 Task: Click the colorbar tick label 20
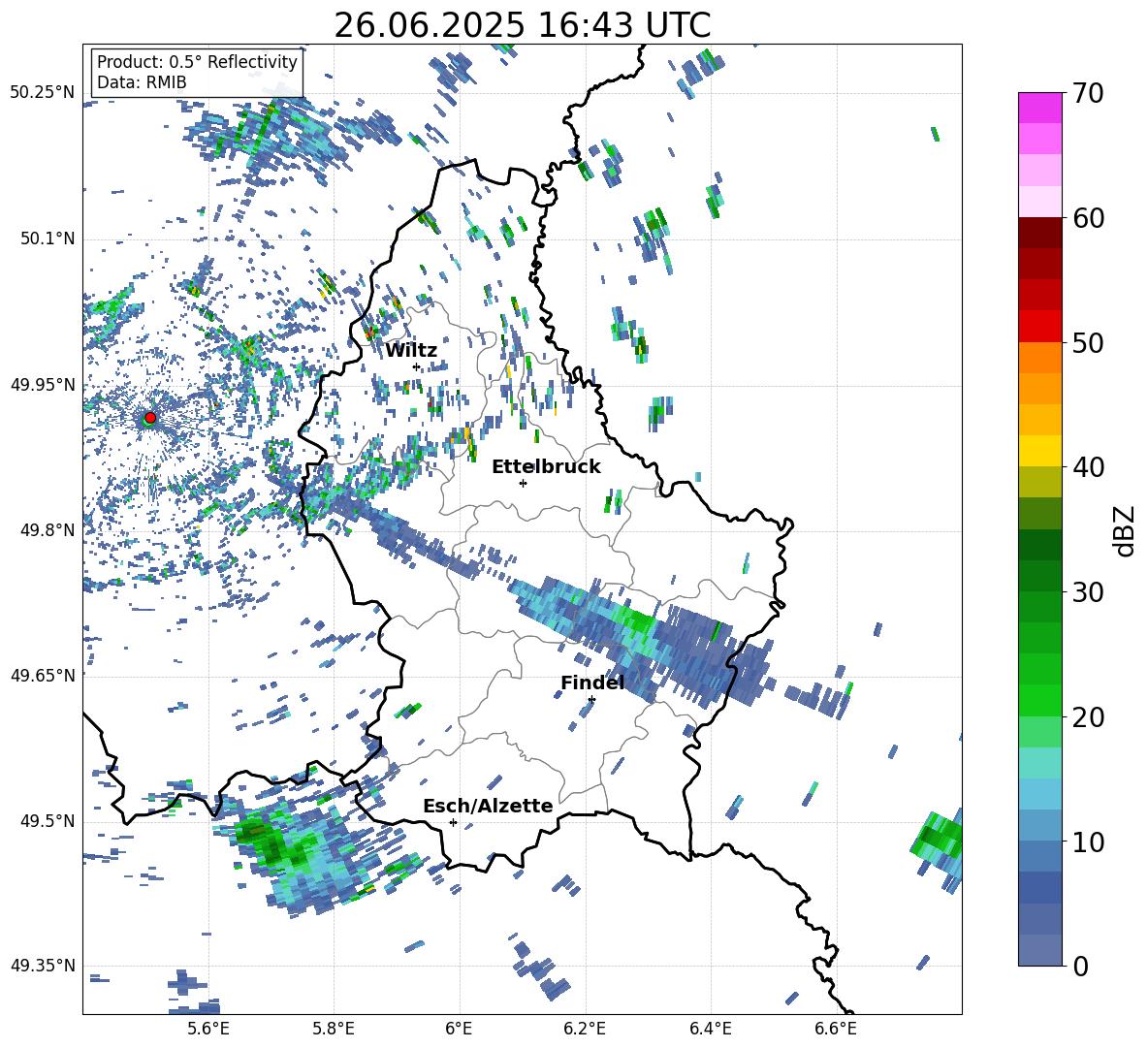[1087, 716]
